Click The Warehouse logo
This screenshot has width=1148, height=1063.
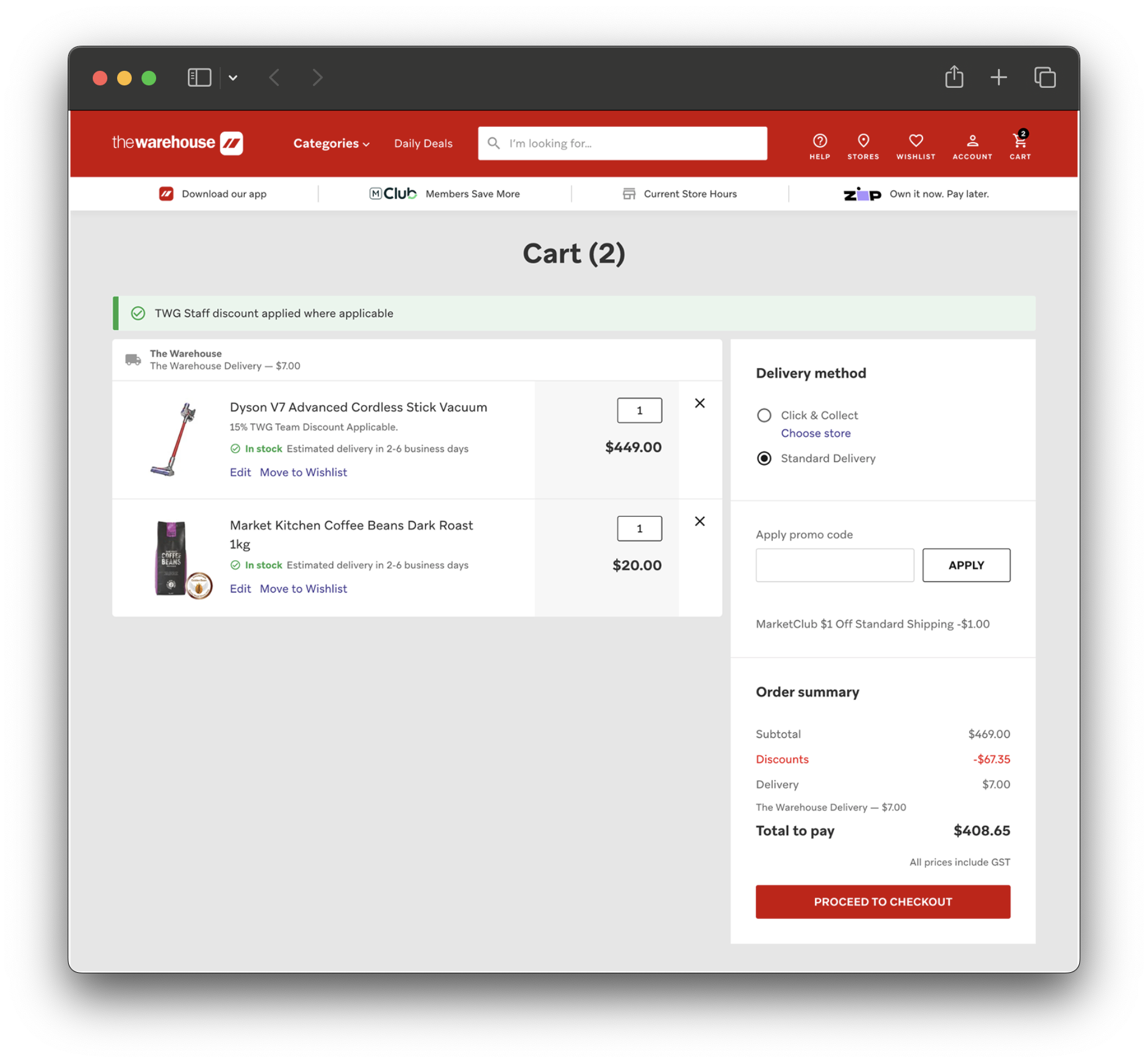(178, 143)
